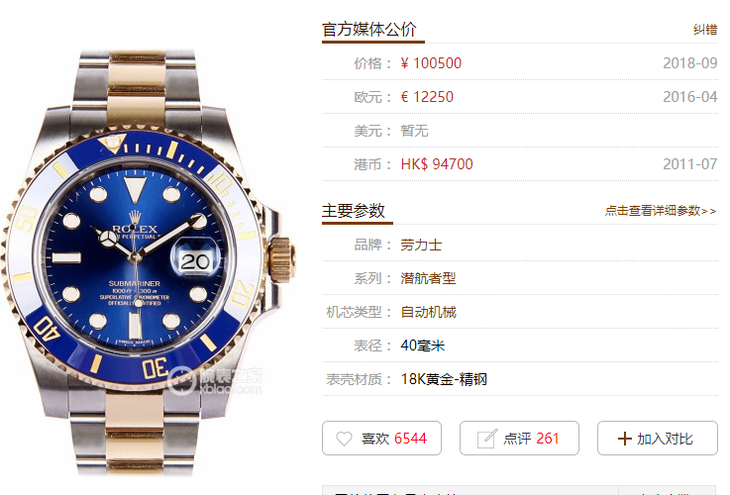Click the 40毫米 case diameter value
The height and width of the screenshot is (495, 730).
422,346
